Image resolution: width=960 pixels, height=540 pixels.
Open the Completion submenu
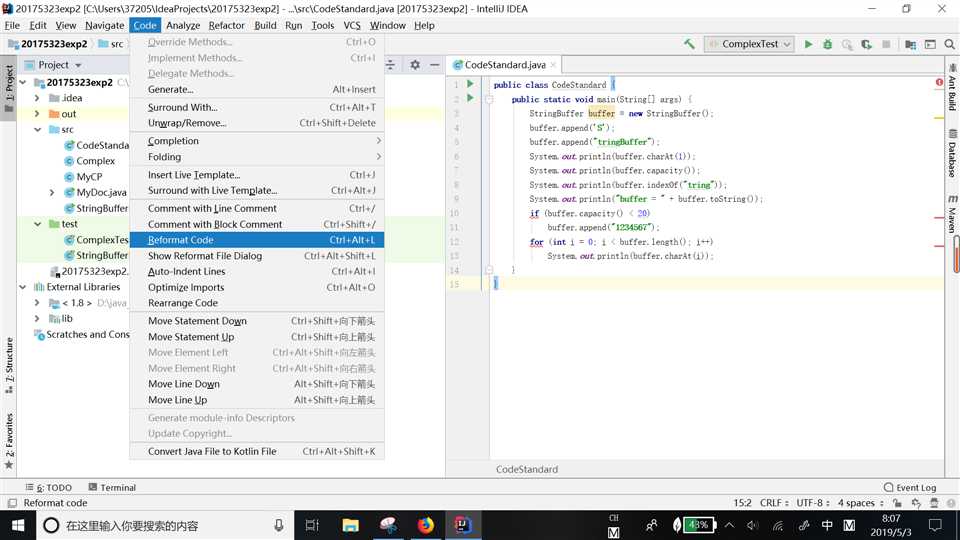click(x=257, y=141)
